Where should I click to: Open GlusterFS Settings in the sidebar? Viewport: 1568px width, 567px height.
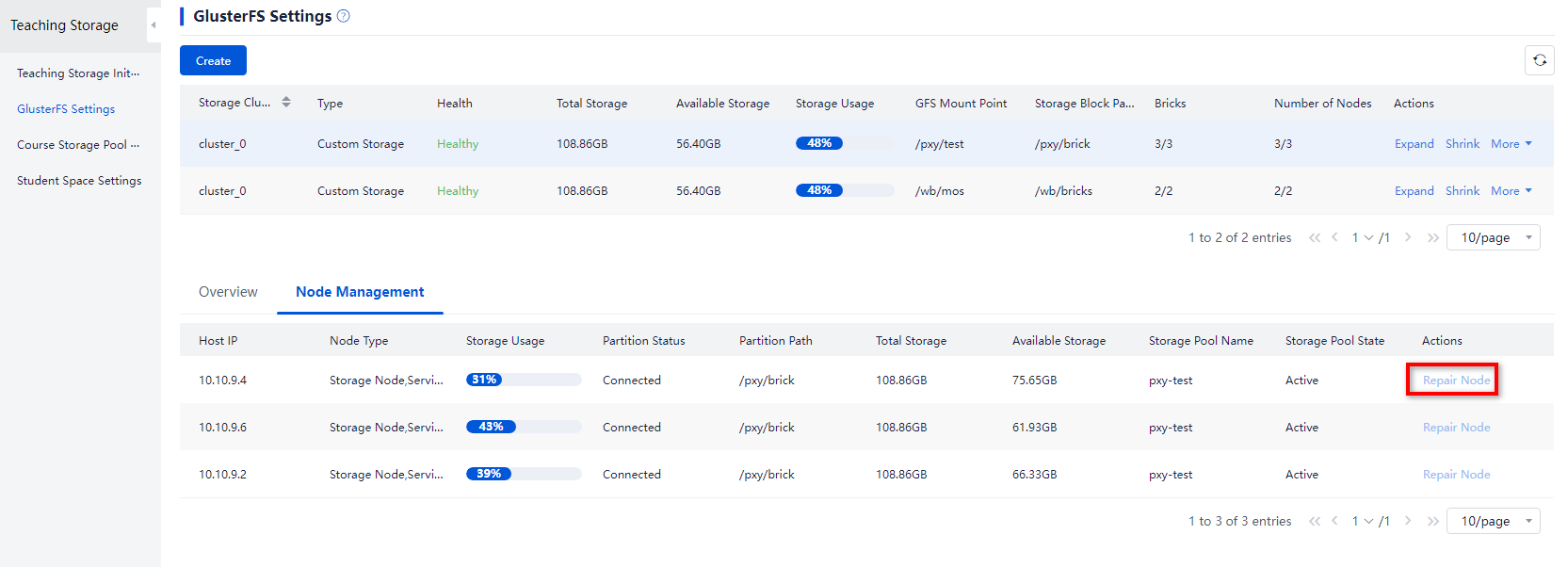(66, 109)
